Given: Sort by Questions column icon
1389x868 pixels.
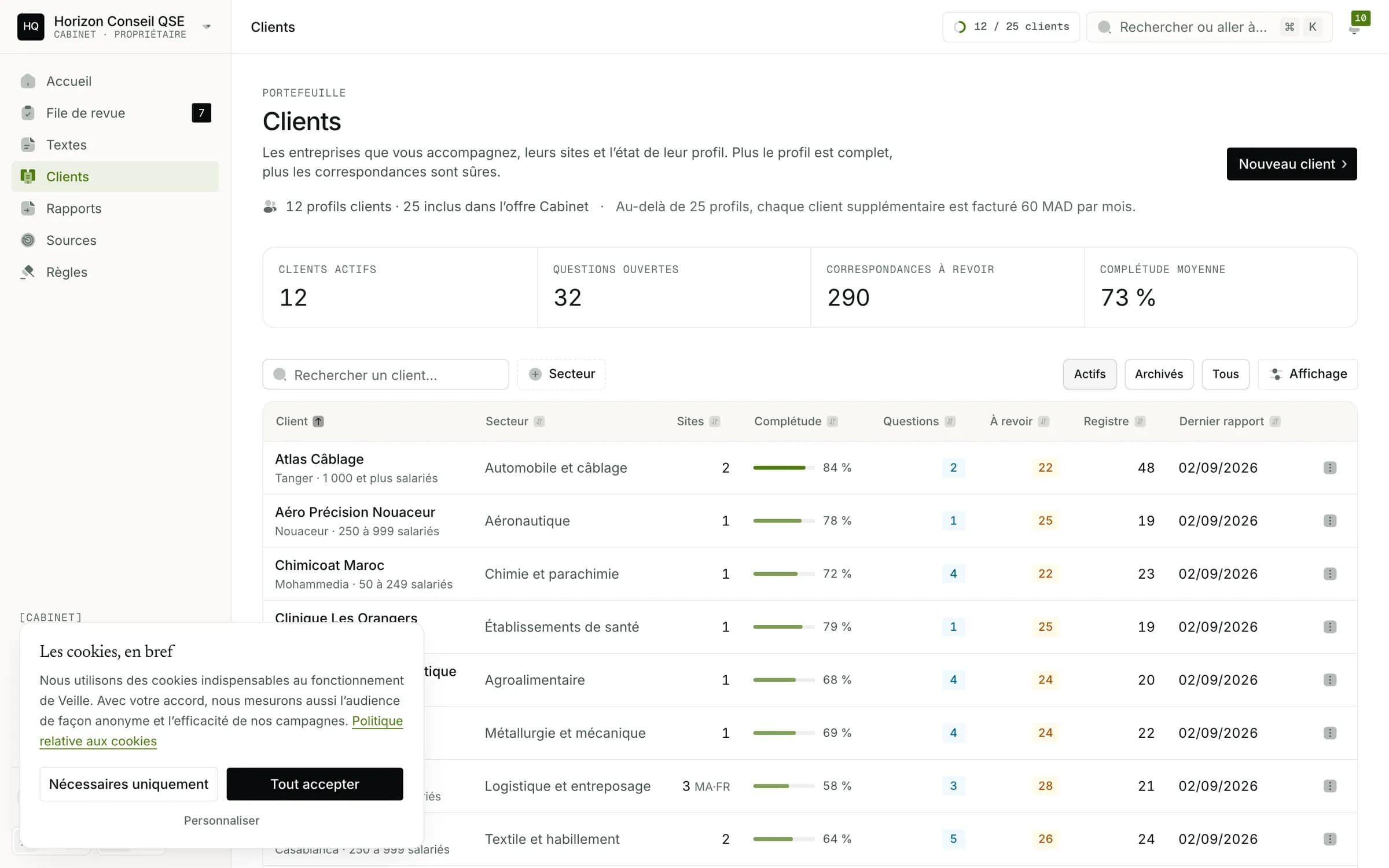Looking at the screenshot, I should click(950, 421).
